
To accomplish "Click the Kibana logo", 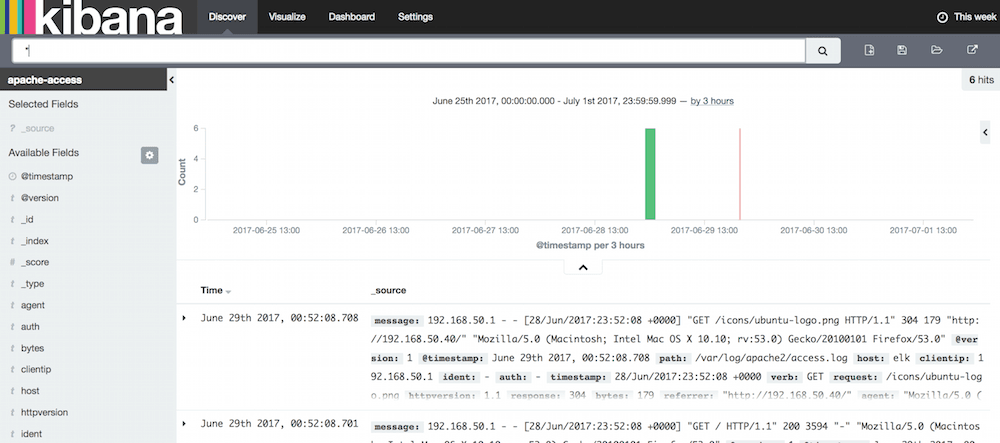I will click(92, 17).
